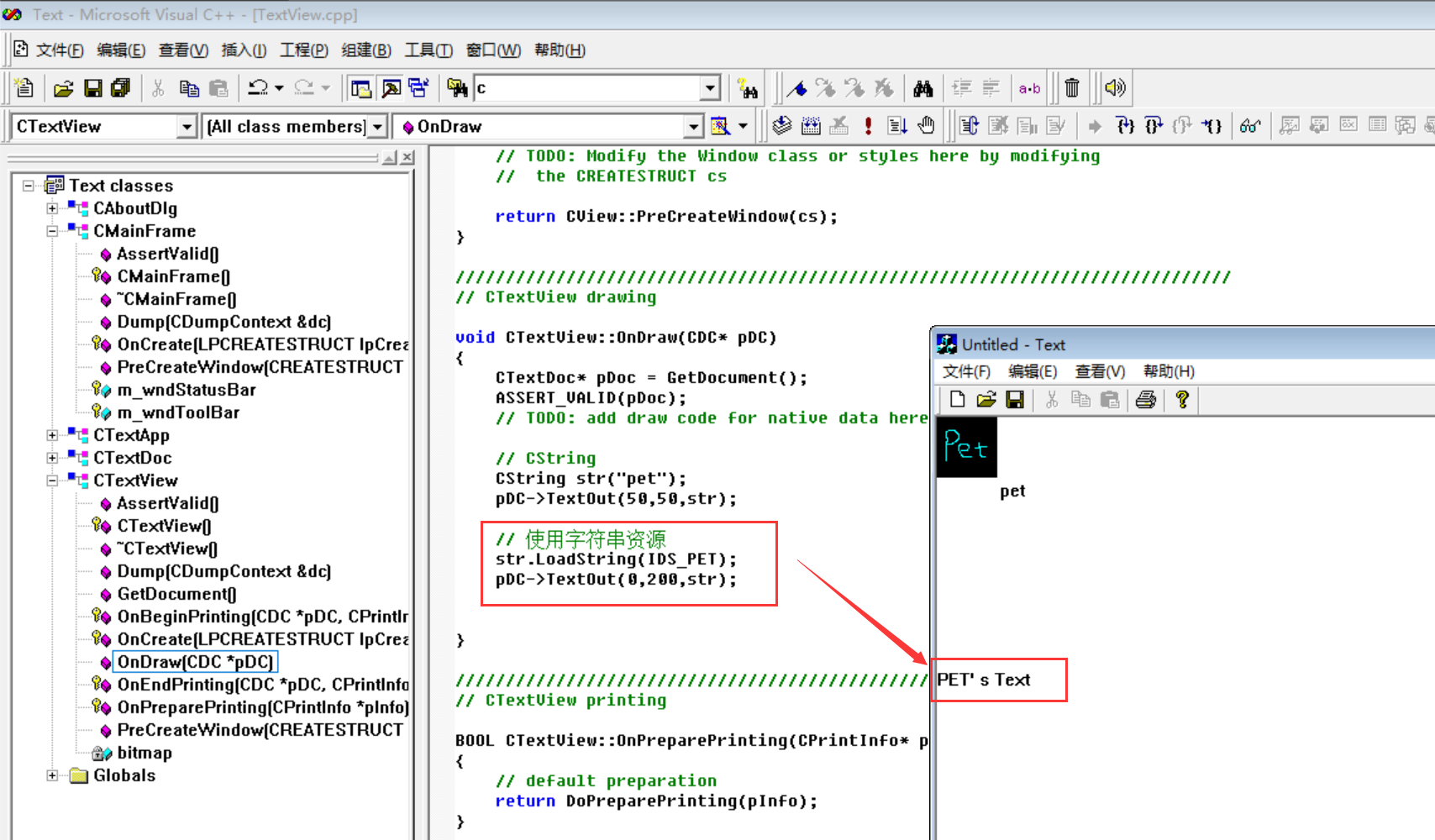Open the 工程(P) menu
1435x840 pixels.
coord(304,50)
